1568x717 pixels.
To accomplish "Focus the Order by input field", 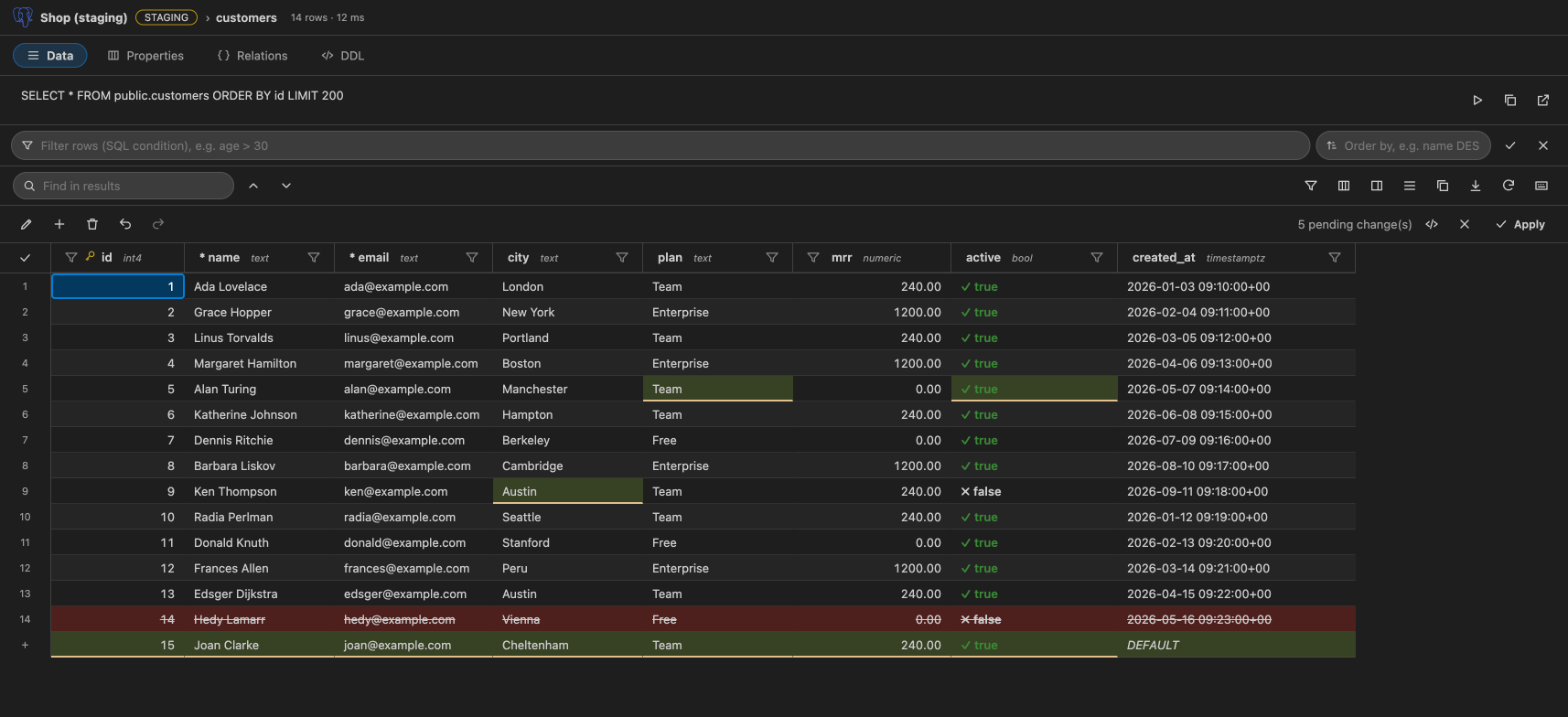I will (1403, 146).
